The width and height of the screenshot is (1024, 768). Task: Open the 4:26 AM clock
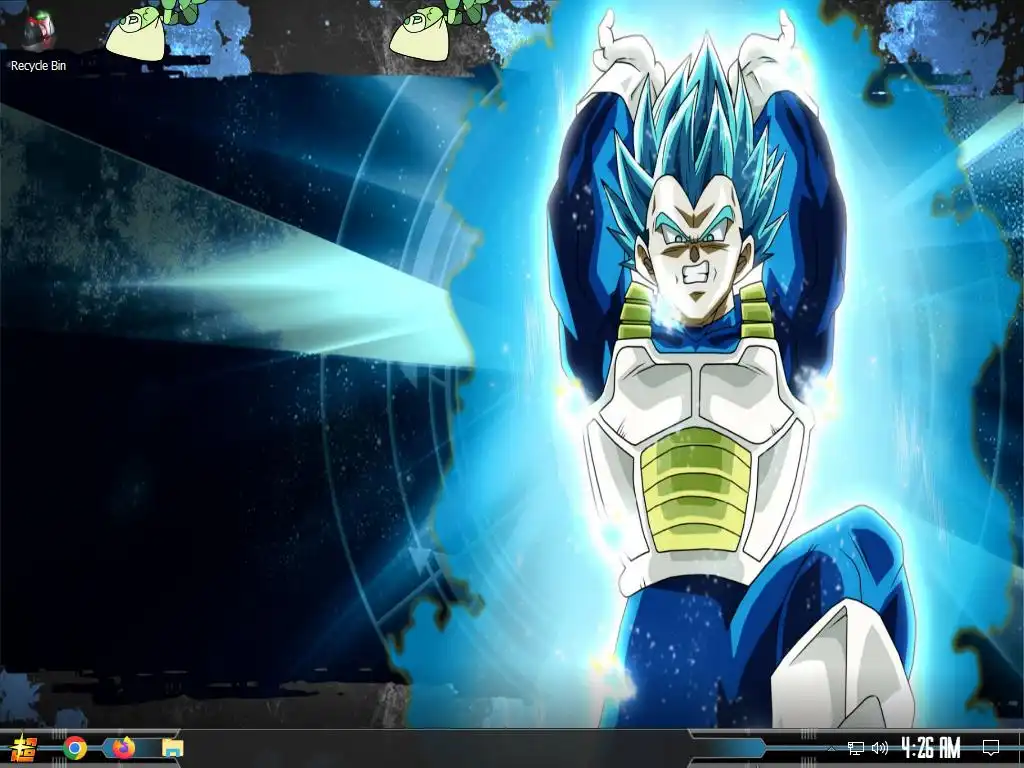coord(931,748)
